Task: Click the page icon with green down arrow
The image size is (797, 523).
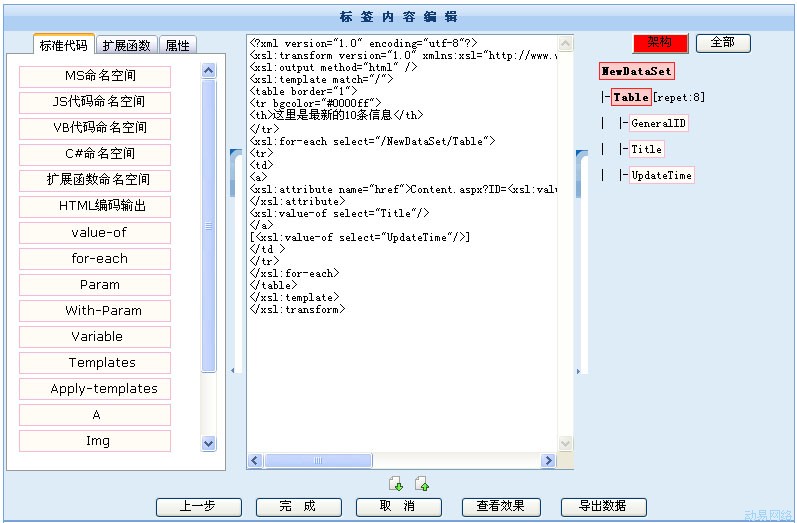Action: pyautogui.click(x=396, y=484)
